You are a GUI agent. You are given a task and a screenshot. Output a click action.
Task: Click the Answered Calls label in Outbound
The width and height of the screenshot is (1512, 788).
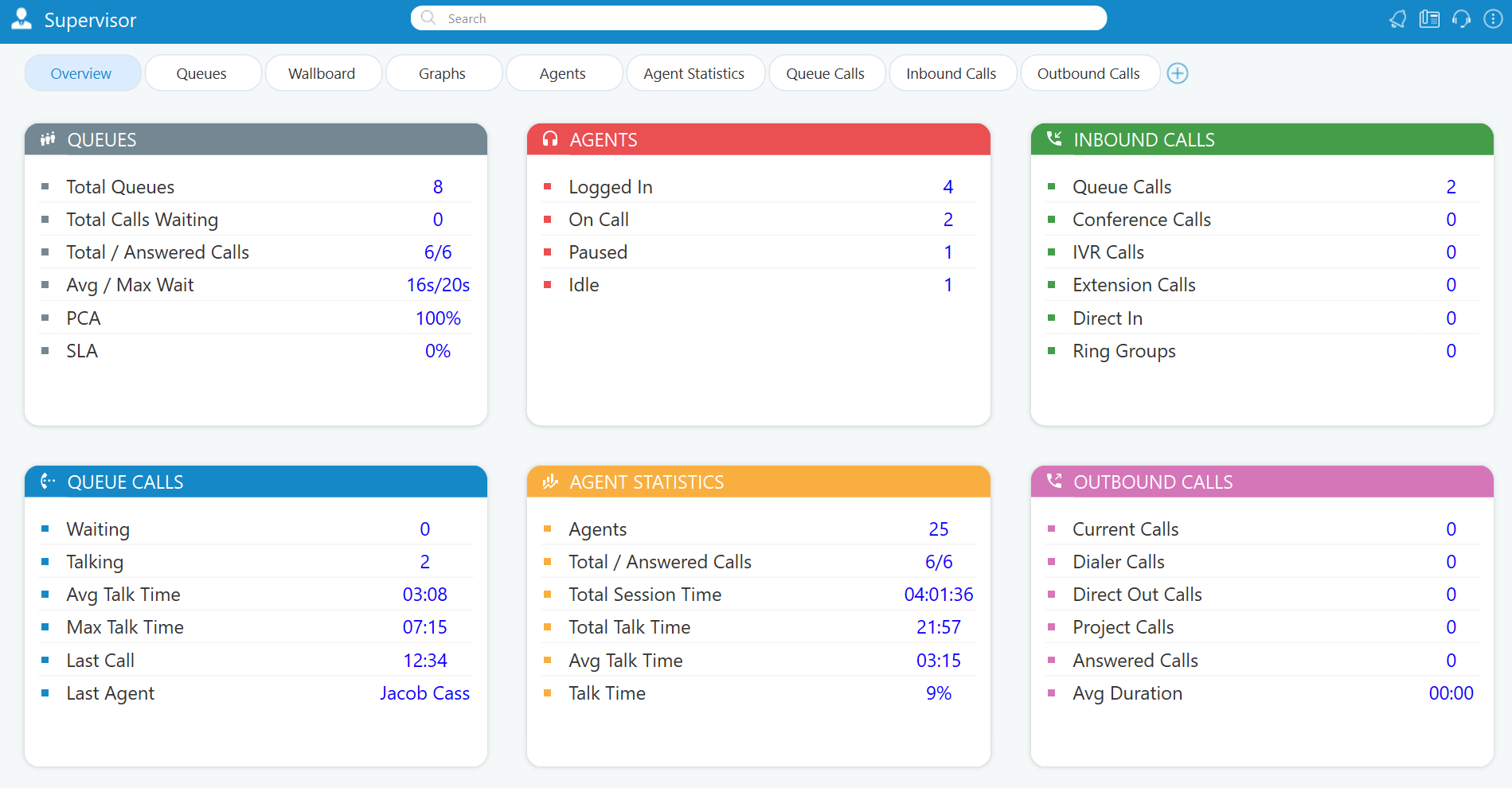[x=1135, y=661]
